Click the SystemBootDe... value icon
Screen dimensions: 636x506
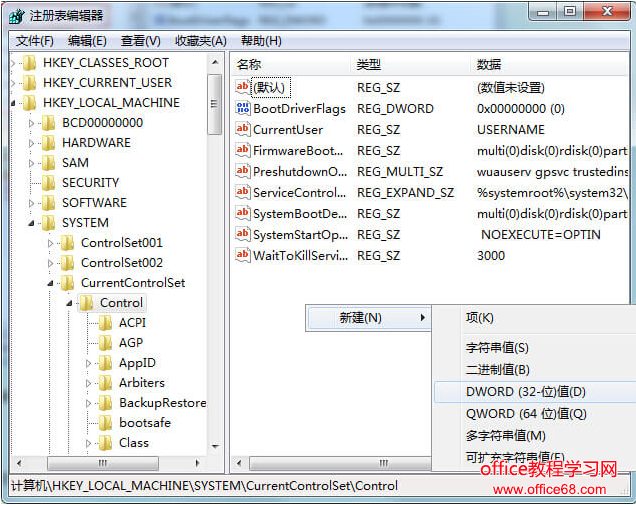coord(243,213)
